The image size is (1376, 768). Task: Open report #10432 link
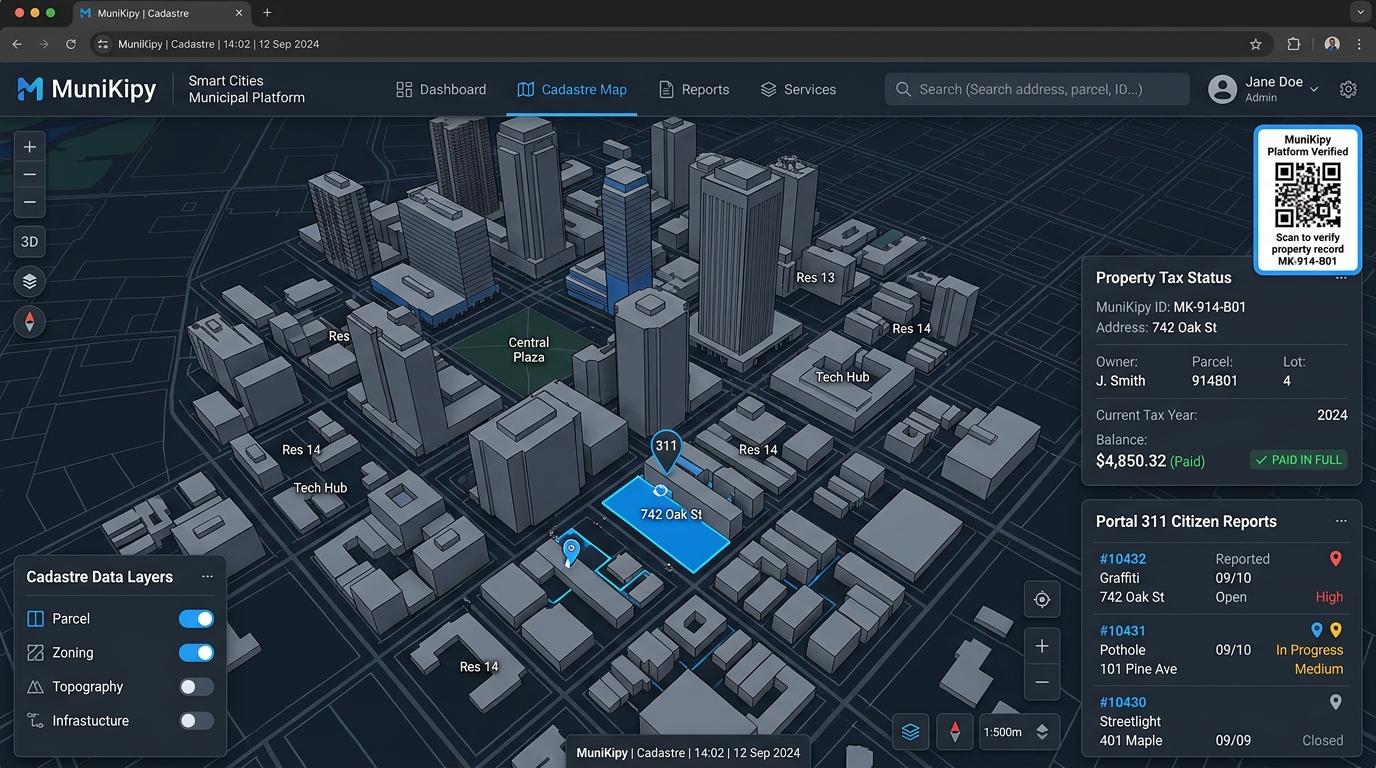pyautogui.click(x=1122, y=559)
